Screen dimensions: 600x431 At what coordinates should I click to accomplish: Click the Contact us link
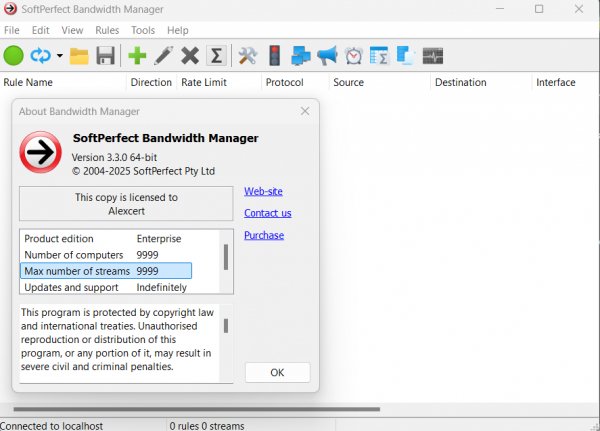pyautogui.click(x=267, y=213)
